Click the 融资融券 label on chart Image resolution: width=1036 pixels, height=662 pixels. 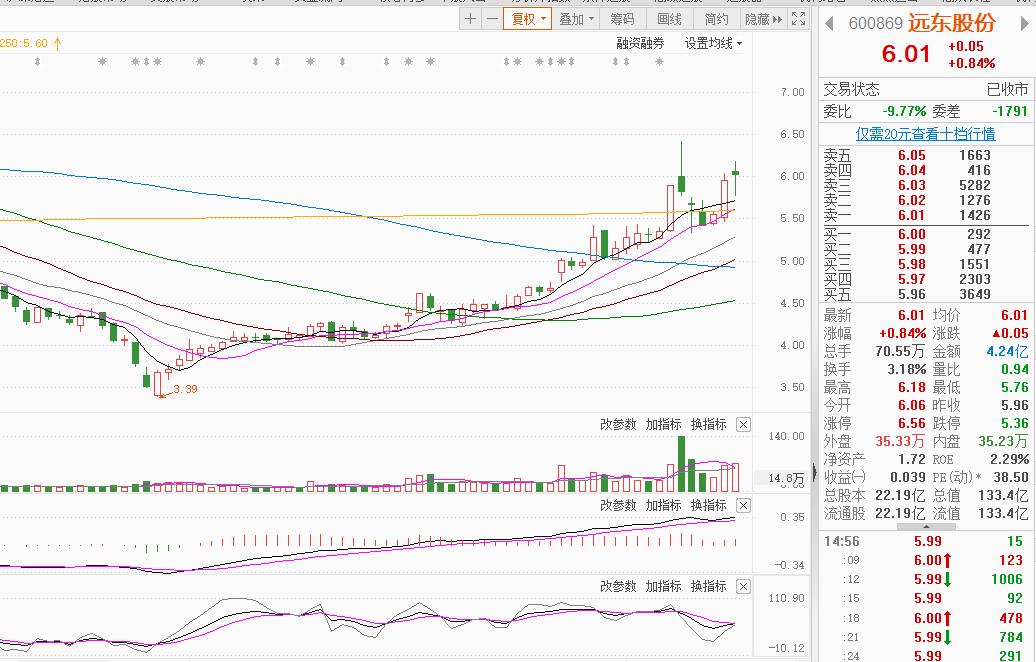point(640,43)
